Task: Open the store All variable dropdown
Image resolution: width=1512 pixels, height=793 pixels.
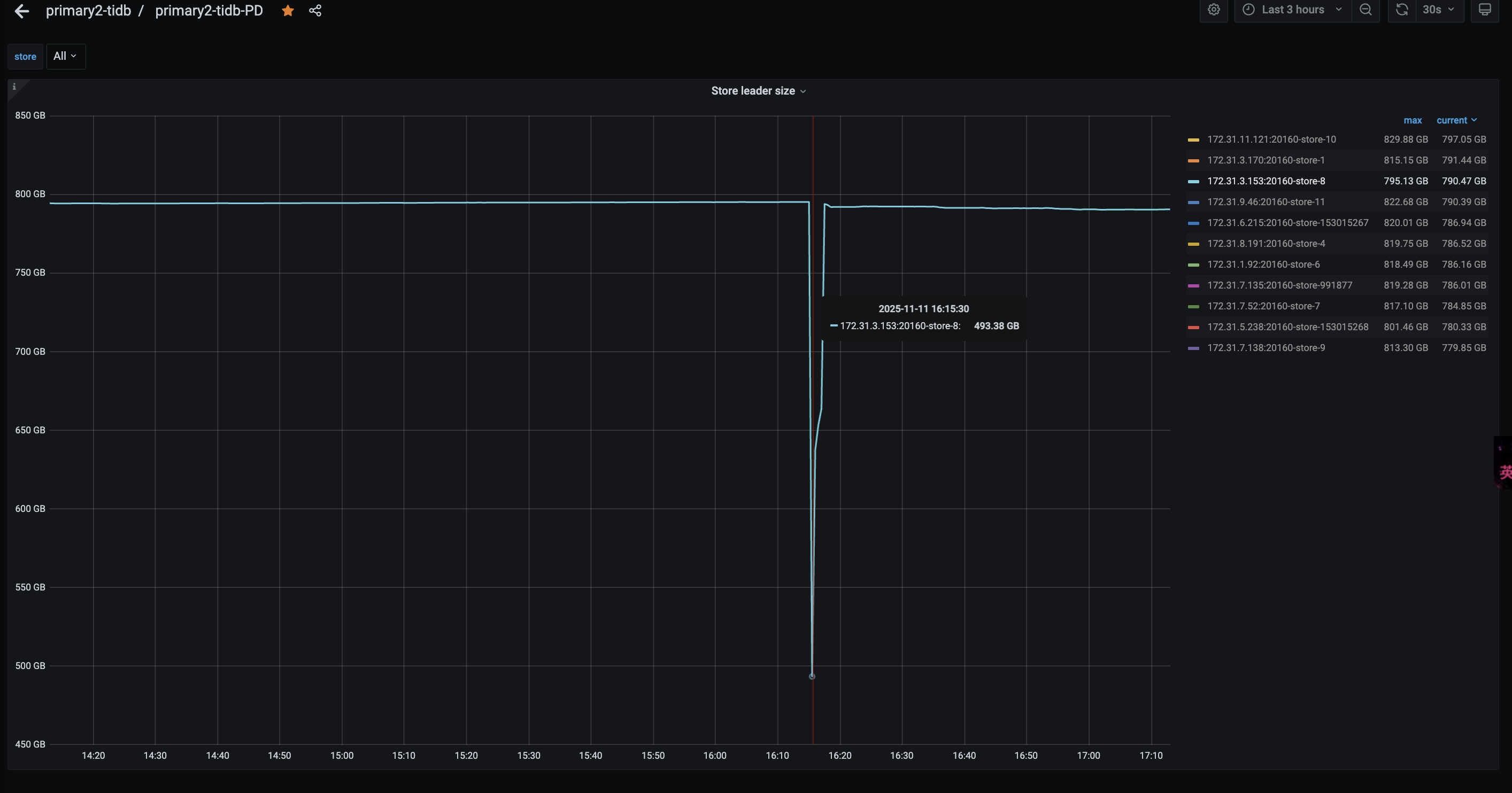Action: coord(65,56)
